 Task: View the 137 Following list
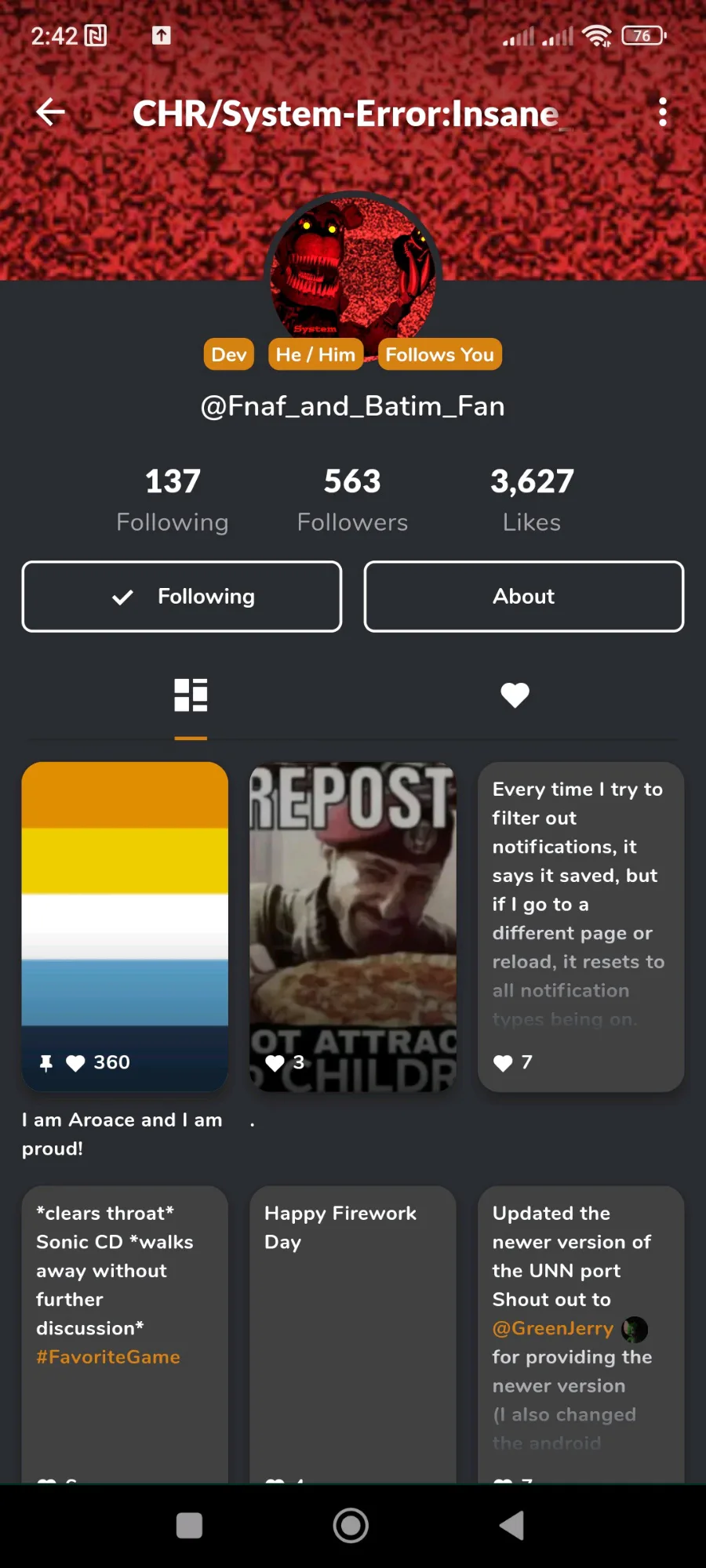[x=173, y=499]
